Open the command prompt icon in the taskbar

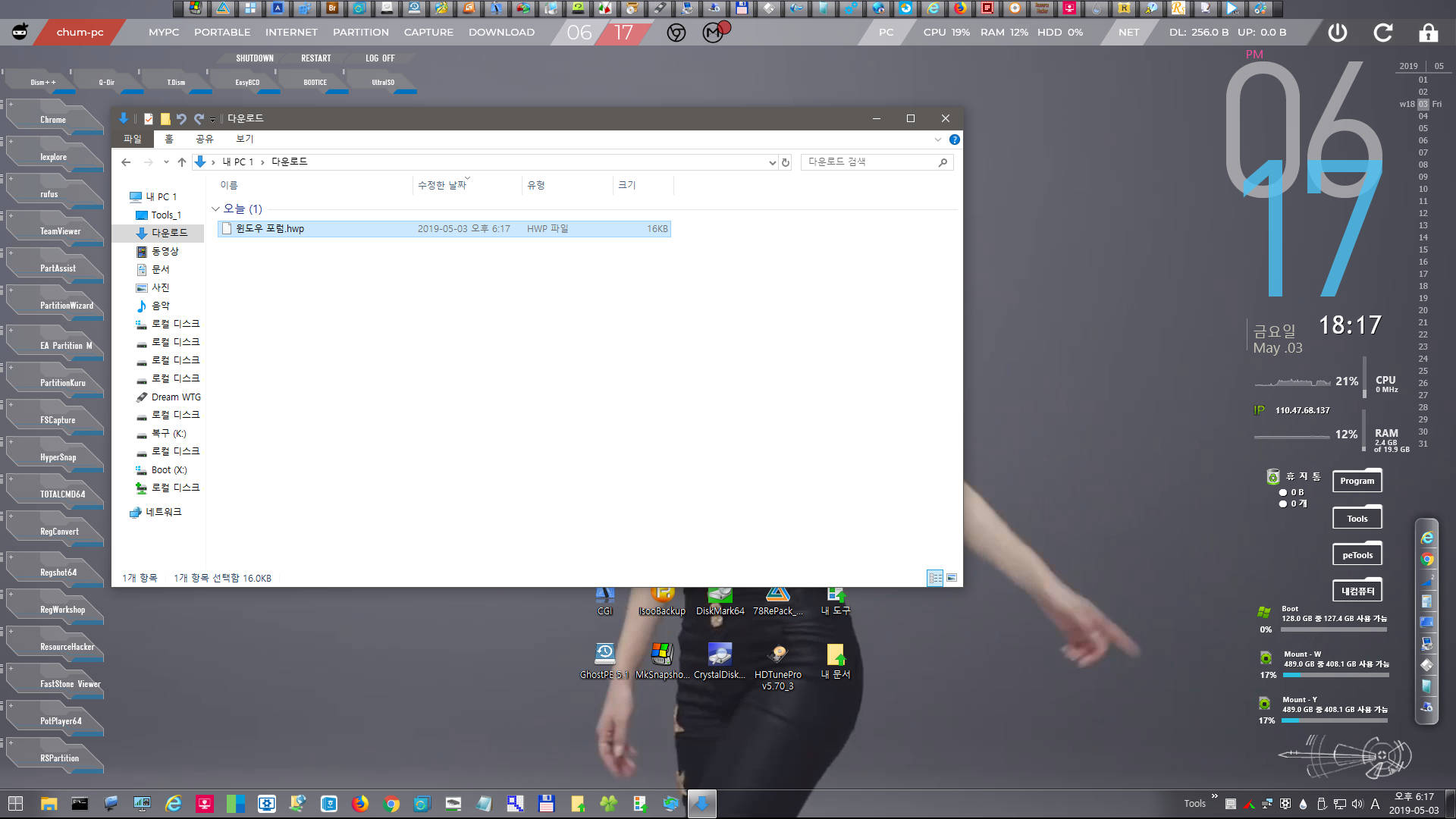[80, 804]
